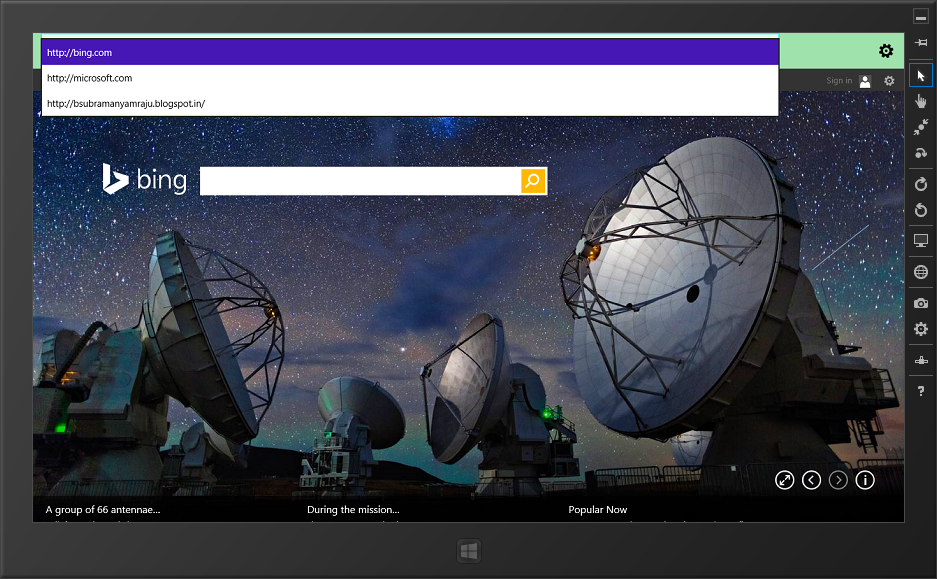Choose bsubramanyamraju.blogspot.in URL entry
937x579 pixels.
coord(410,103)
